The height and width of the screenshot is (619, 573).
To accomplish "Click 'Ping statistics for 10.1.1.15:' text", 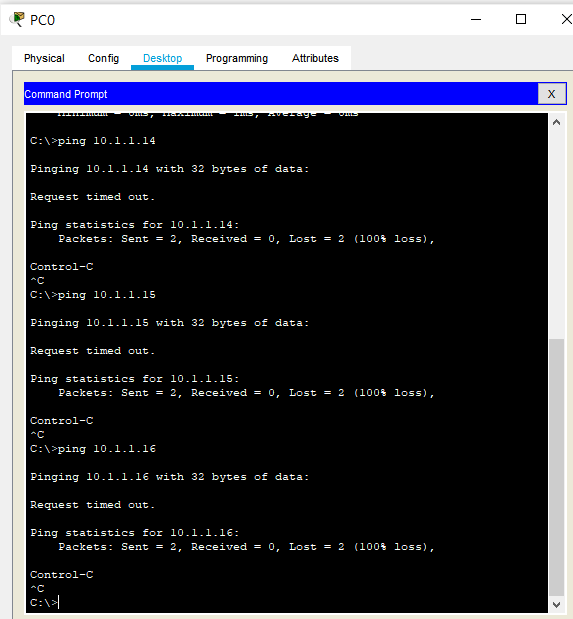I will (135, 379).
